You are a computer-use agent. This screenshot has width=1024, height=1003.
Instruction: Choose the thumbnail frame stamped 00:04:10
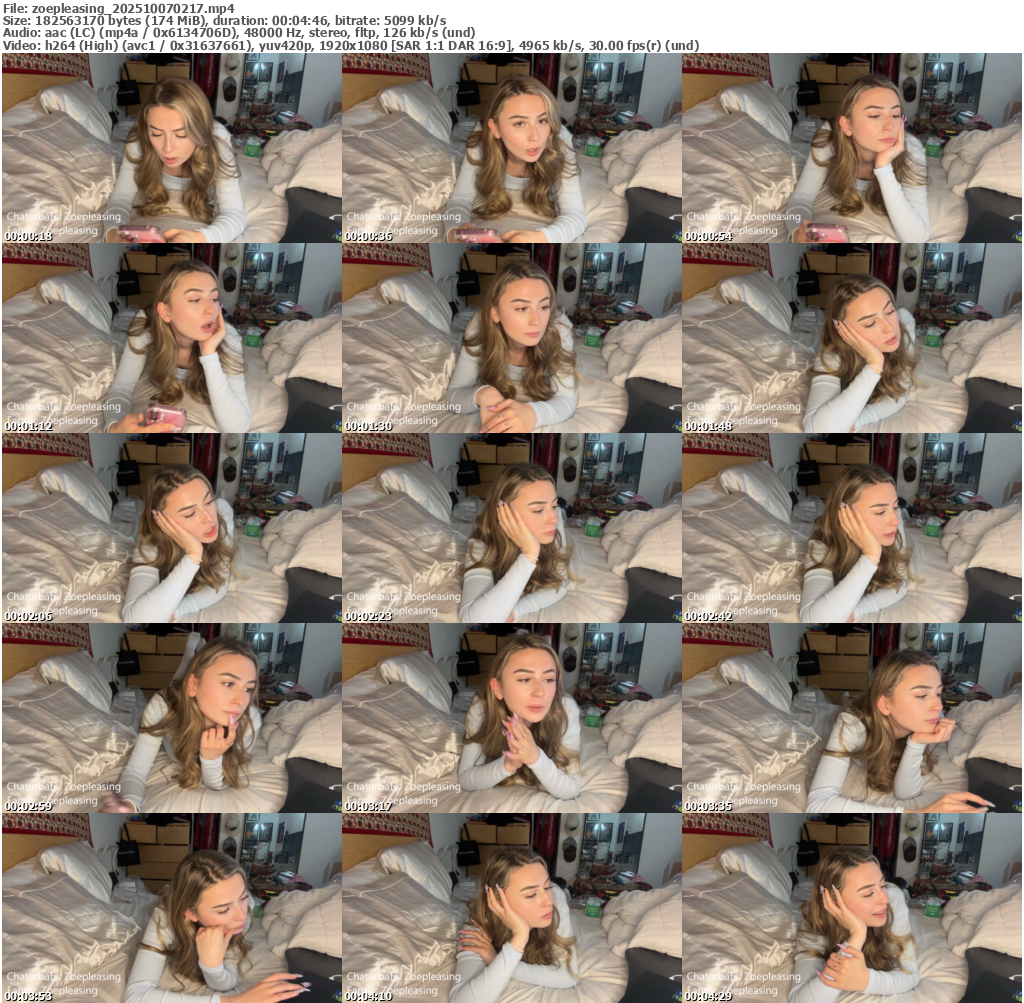click(511, 908)
